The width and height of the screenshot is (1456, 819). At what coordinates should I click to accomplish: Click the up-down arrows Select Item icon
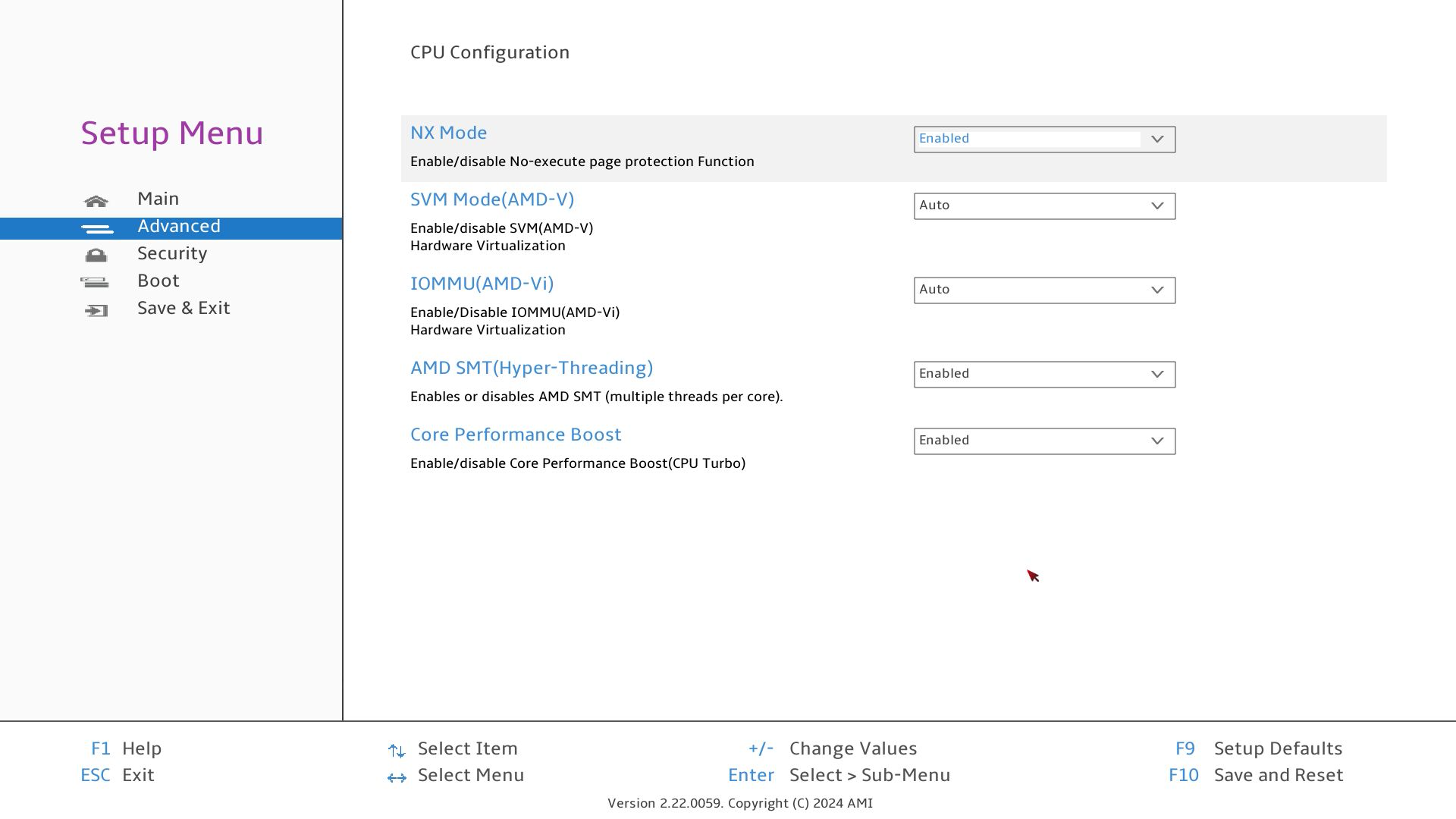coord(397,751)
